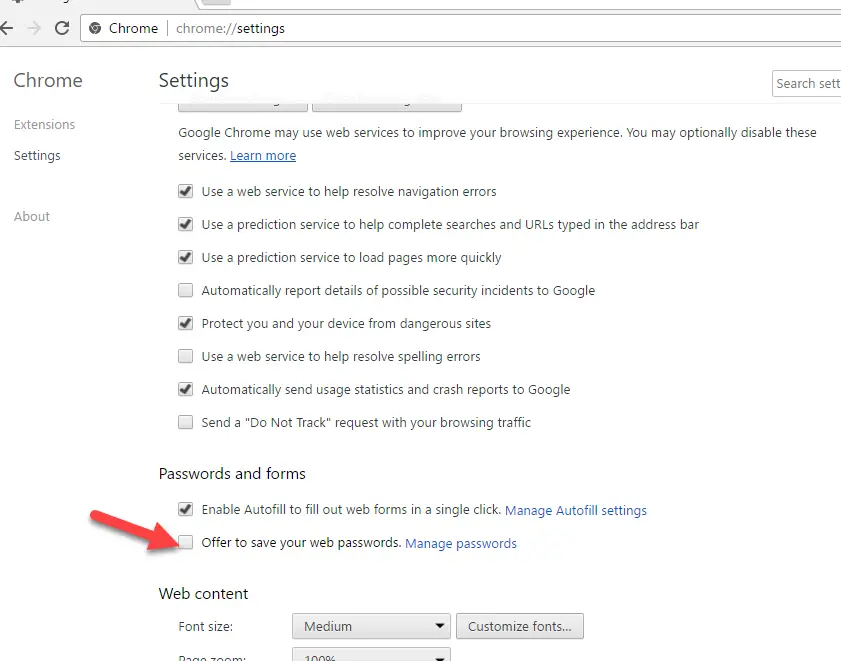
Task: Click the Settings page title
Action: tap(194, 80)
